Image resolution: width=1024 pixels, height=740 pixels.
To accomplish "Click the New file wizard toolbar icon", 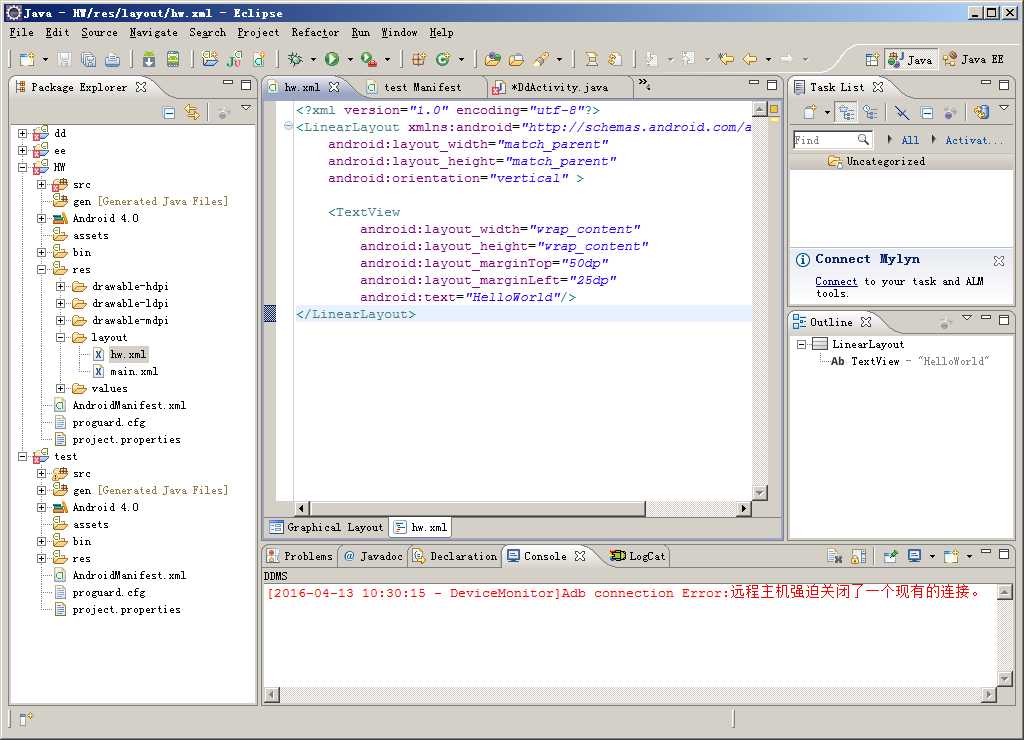I will click(26, 59).
